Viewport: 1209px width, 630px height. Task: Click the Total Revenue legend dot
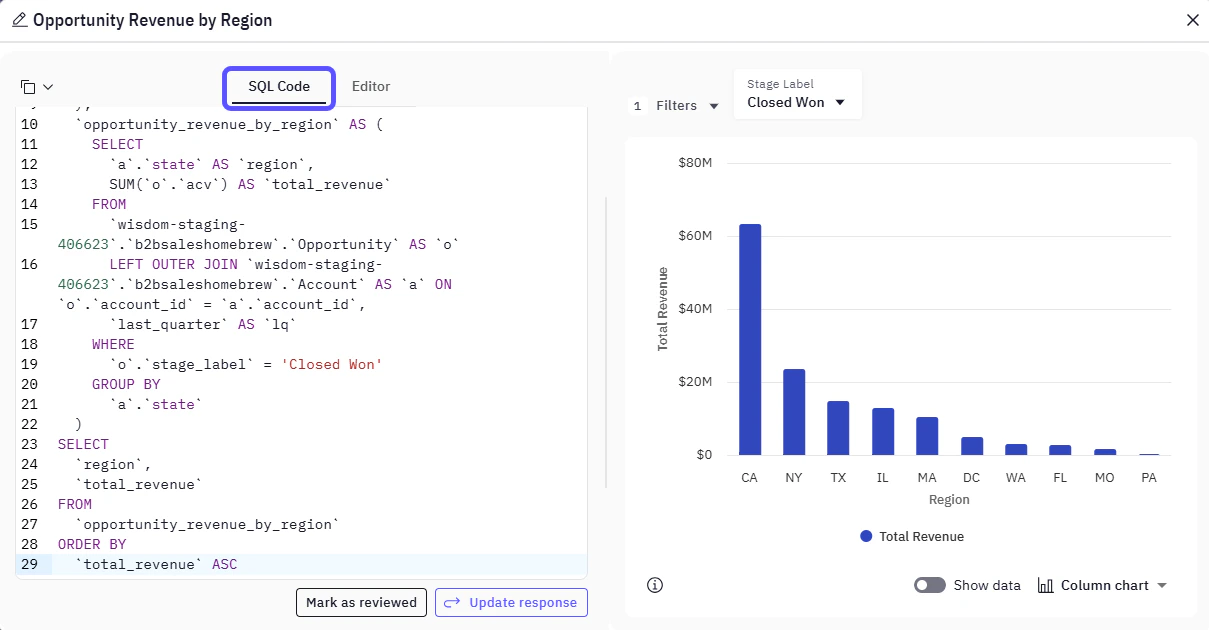tap(865, 536)
